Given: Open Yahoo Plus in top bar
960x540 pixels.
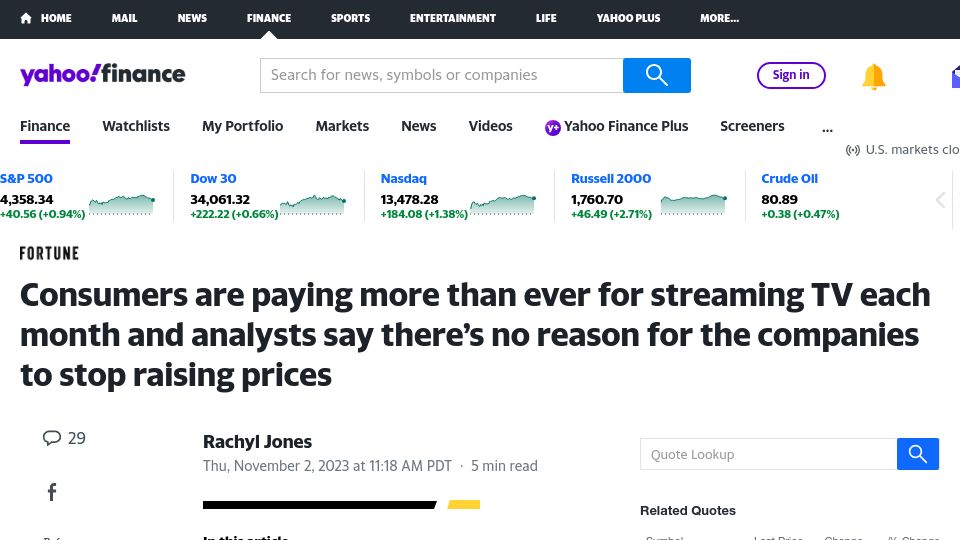Looking at the screenshot, I should pyautogui.click(x=628, y=18).
